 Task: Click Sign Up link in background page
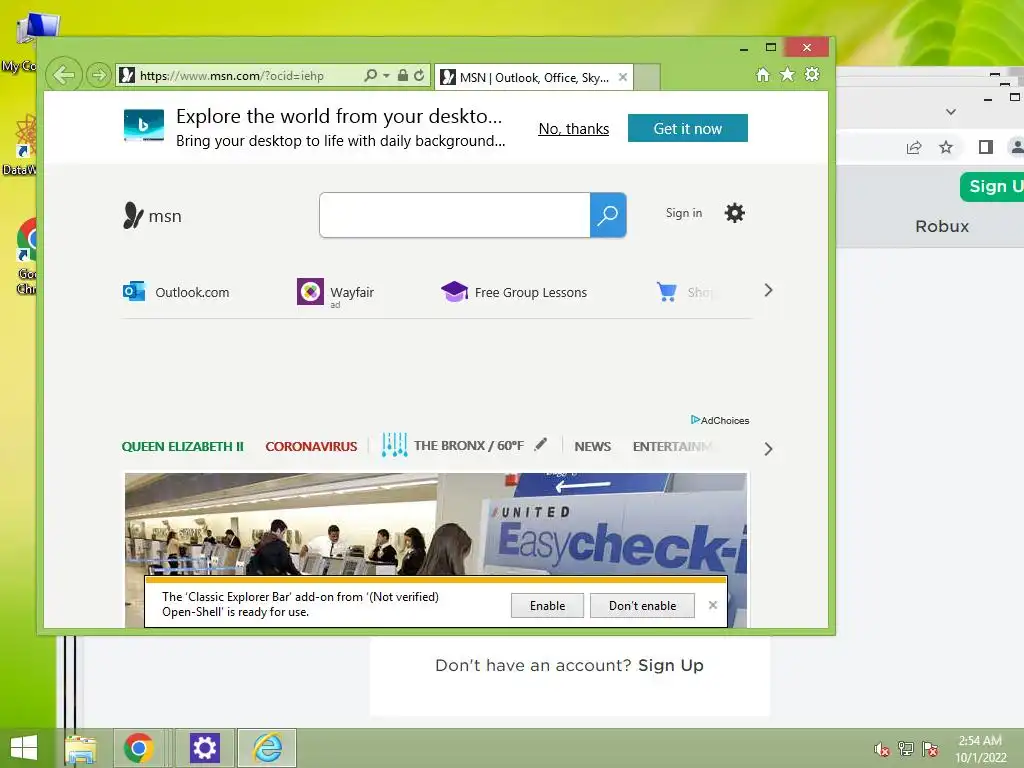tap(671, 665)
